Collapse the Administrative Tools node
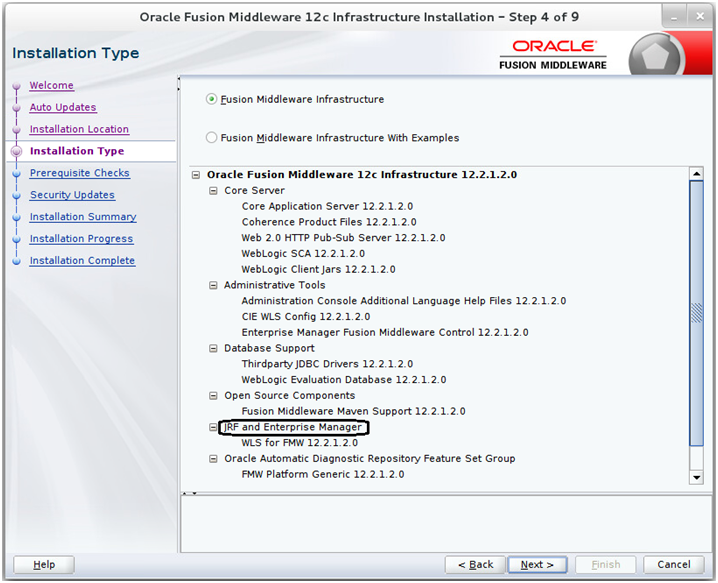The image size is (718, 583). (213, 285)
